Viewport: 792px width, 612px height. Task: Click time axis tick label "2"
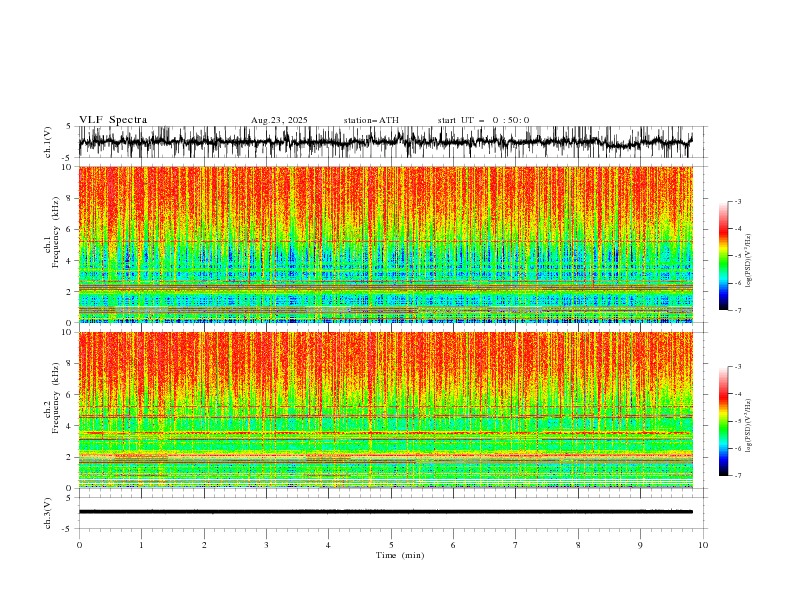click(204, 545)
